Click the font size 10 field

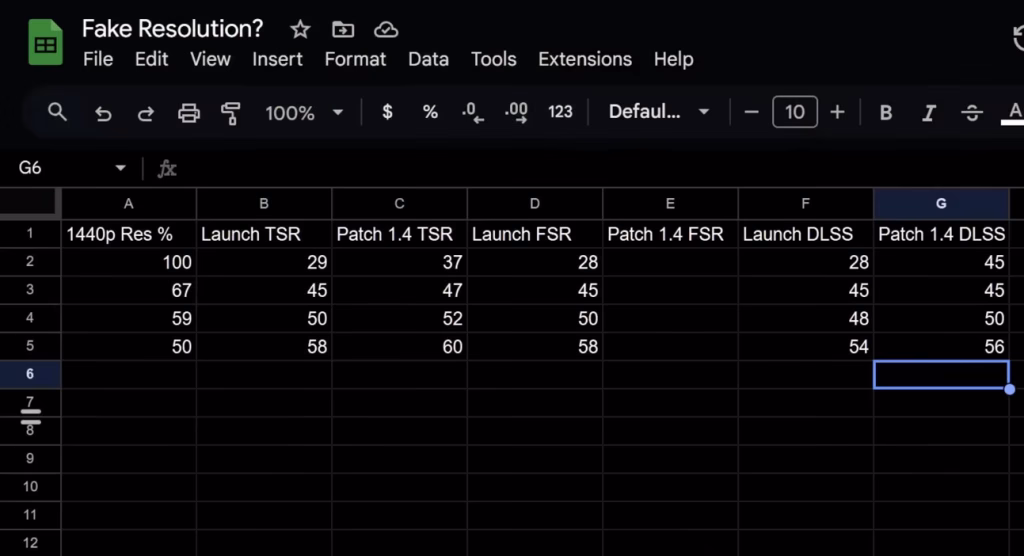tap(795, 112)
